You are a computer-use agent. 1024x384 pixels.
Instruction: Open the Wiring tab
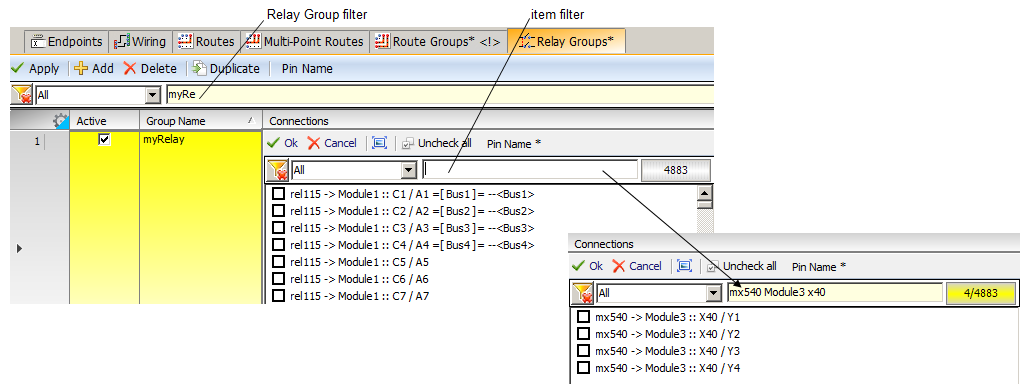tap(140, 42)
